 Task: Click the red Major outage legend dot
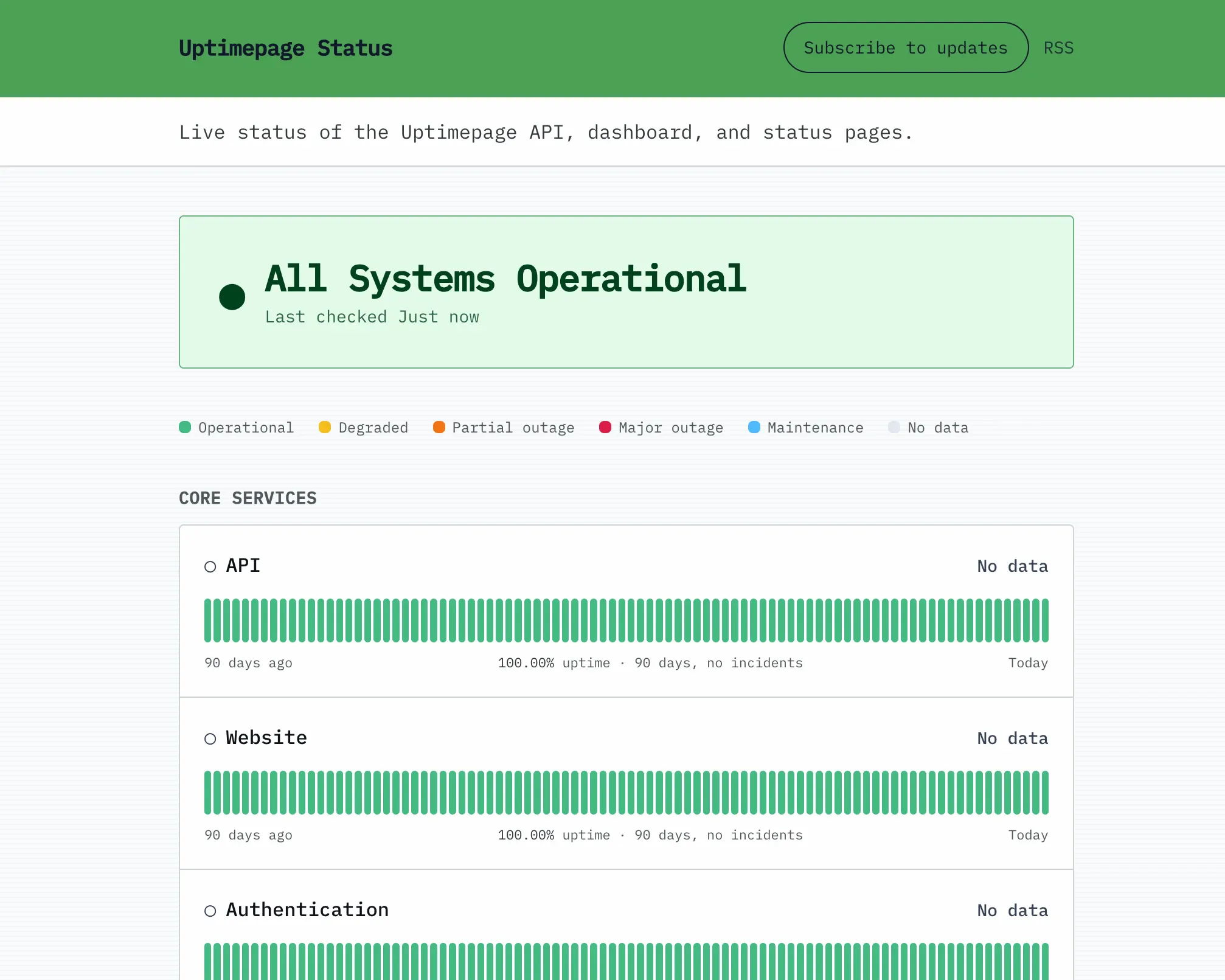pyautogui.click(x=605, y=427)
